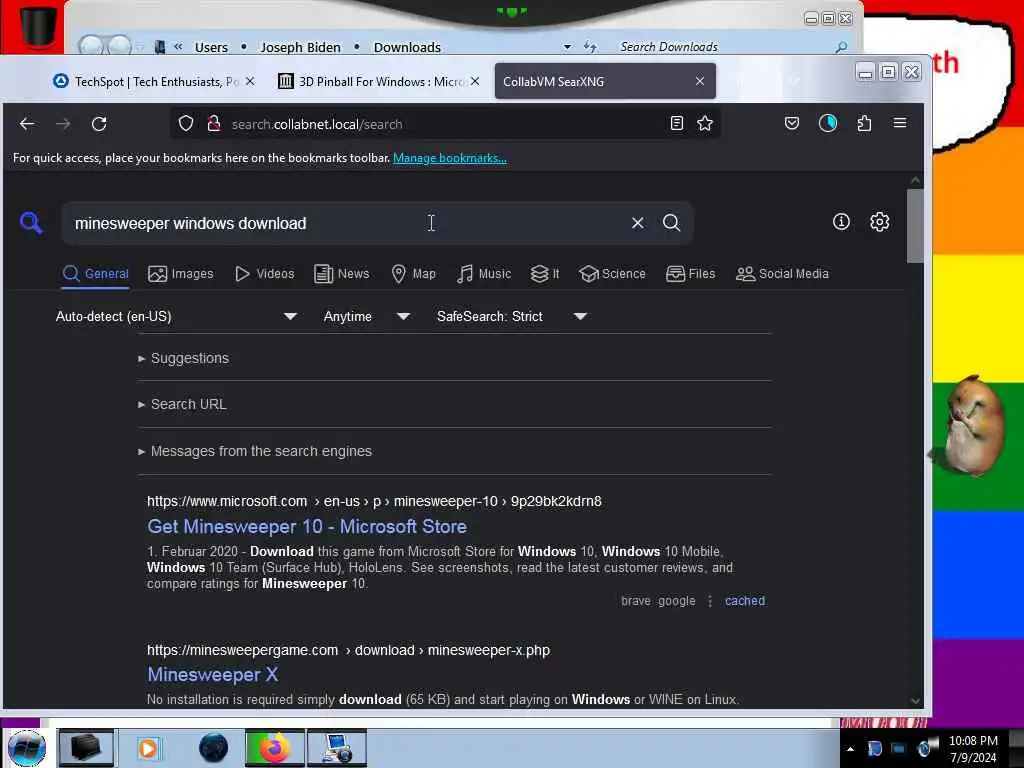This screenshot has height=768, width=1024.
Task: Select the Map search category
Action: (413, 274)
